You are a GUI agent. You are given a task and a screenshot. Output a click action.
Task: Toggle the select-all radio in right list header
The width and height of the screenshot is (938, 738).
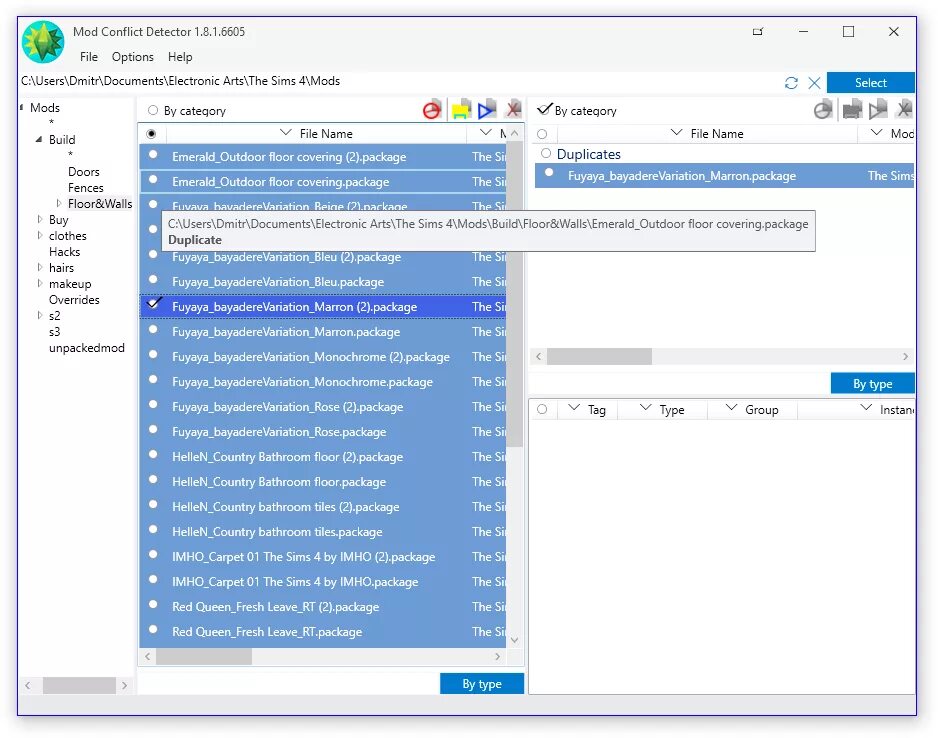(542, 134)
